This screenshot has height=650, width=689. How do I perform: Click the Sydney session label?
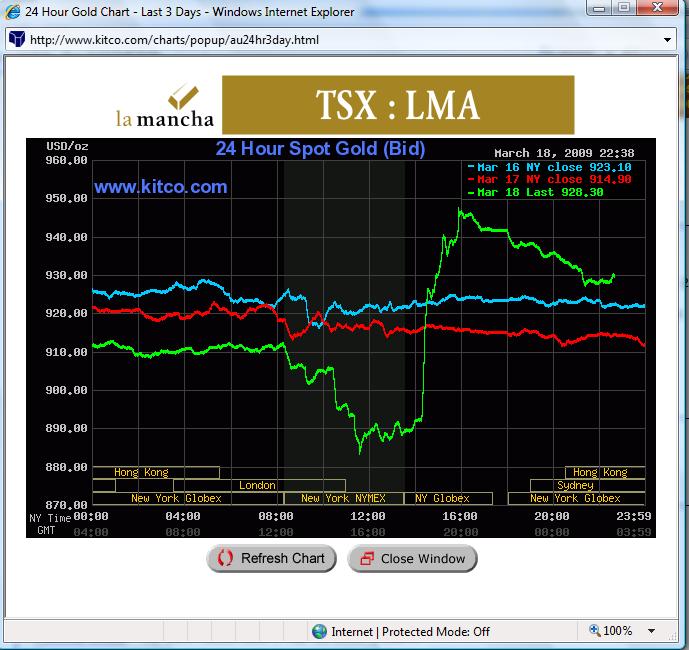pyautogui.click(x=575, y=485)
